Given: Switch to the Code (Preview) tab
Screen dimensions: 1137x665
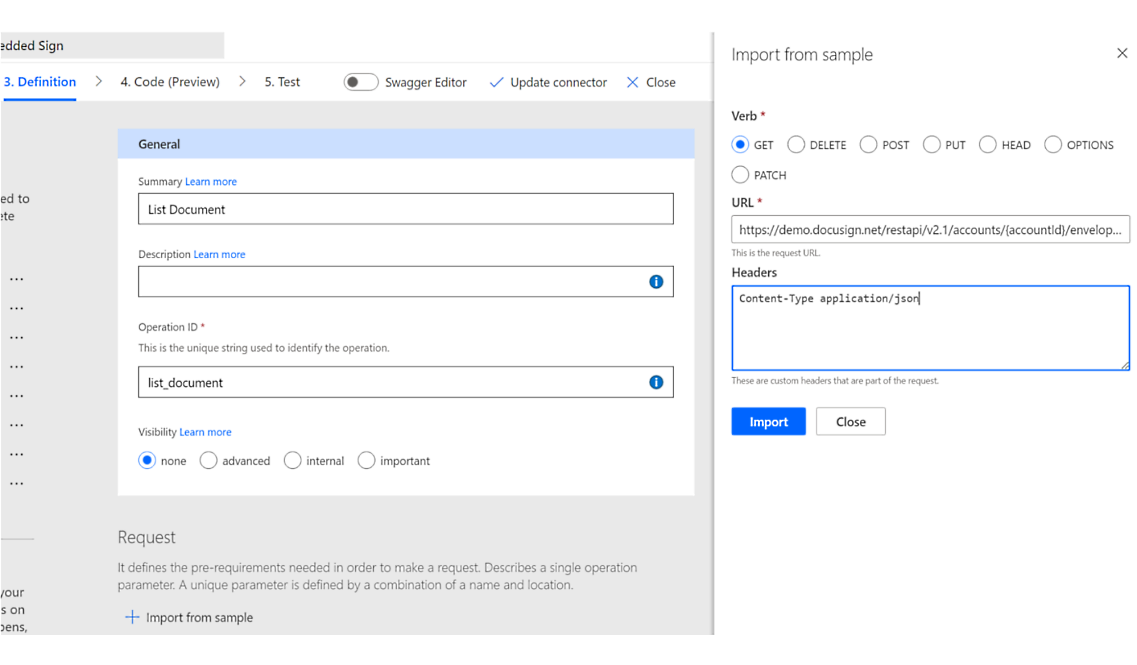Looking at the screenshot, I should click(x=169, y=82).
